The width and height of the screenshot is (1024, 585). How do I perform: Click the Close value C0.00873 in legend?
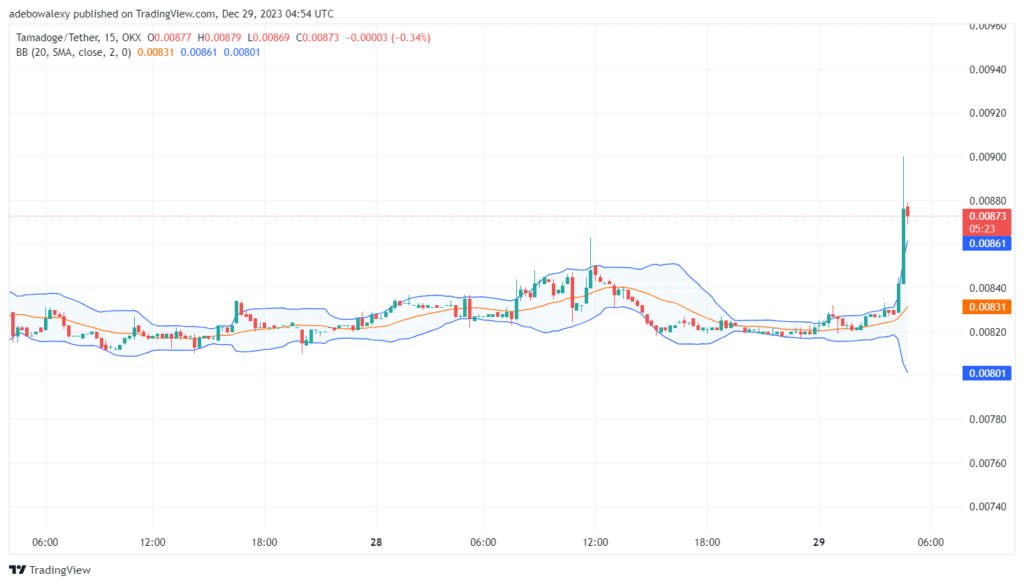coord(317,38)
